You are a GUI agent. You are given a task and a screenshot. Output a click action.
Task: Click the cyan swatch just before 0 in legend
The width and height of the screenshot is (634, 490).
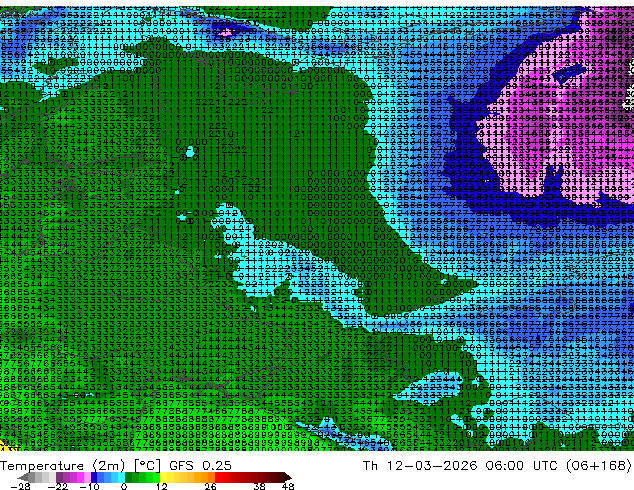(x=122, y=477)
